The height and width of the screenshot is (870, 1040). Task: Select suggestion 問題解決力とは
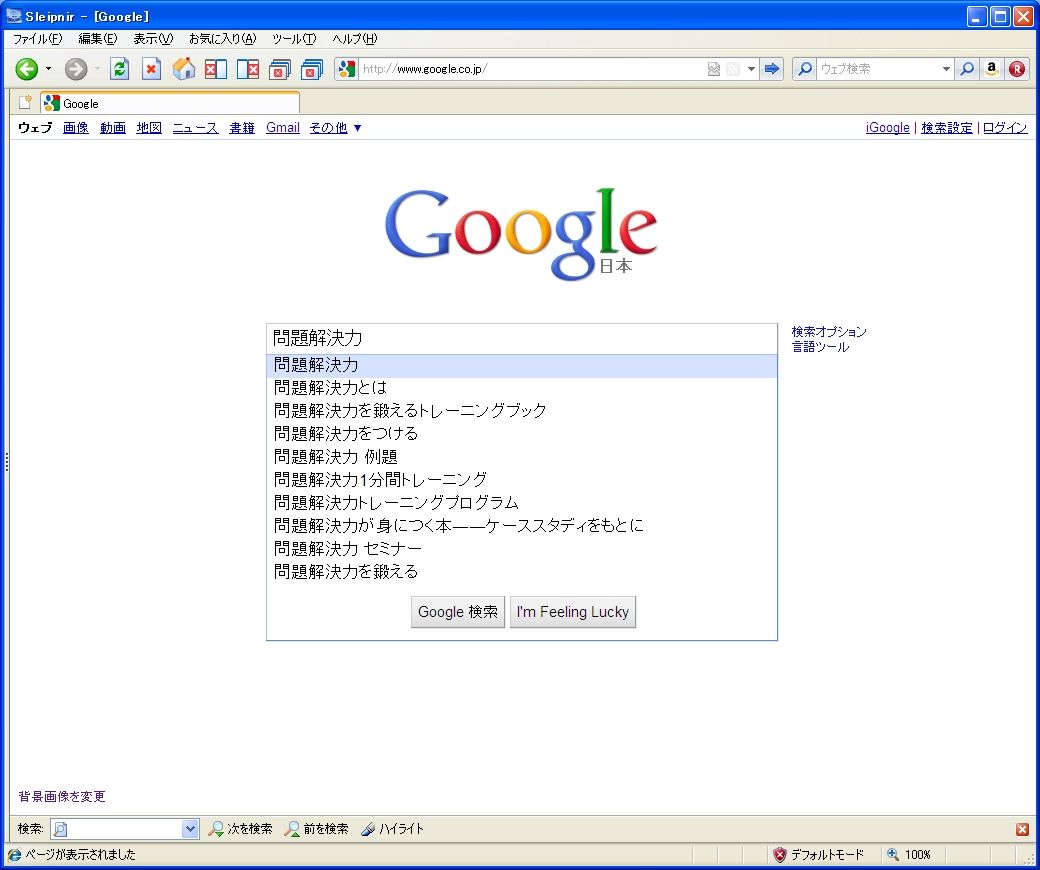[521, 387]
